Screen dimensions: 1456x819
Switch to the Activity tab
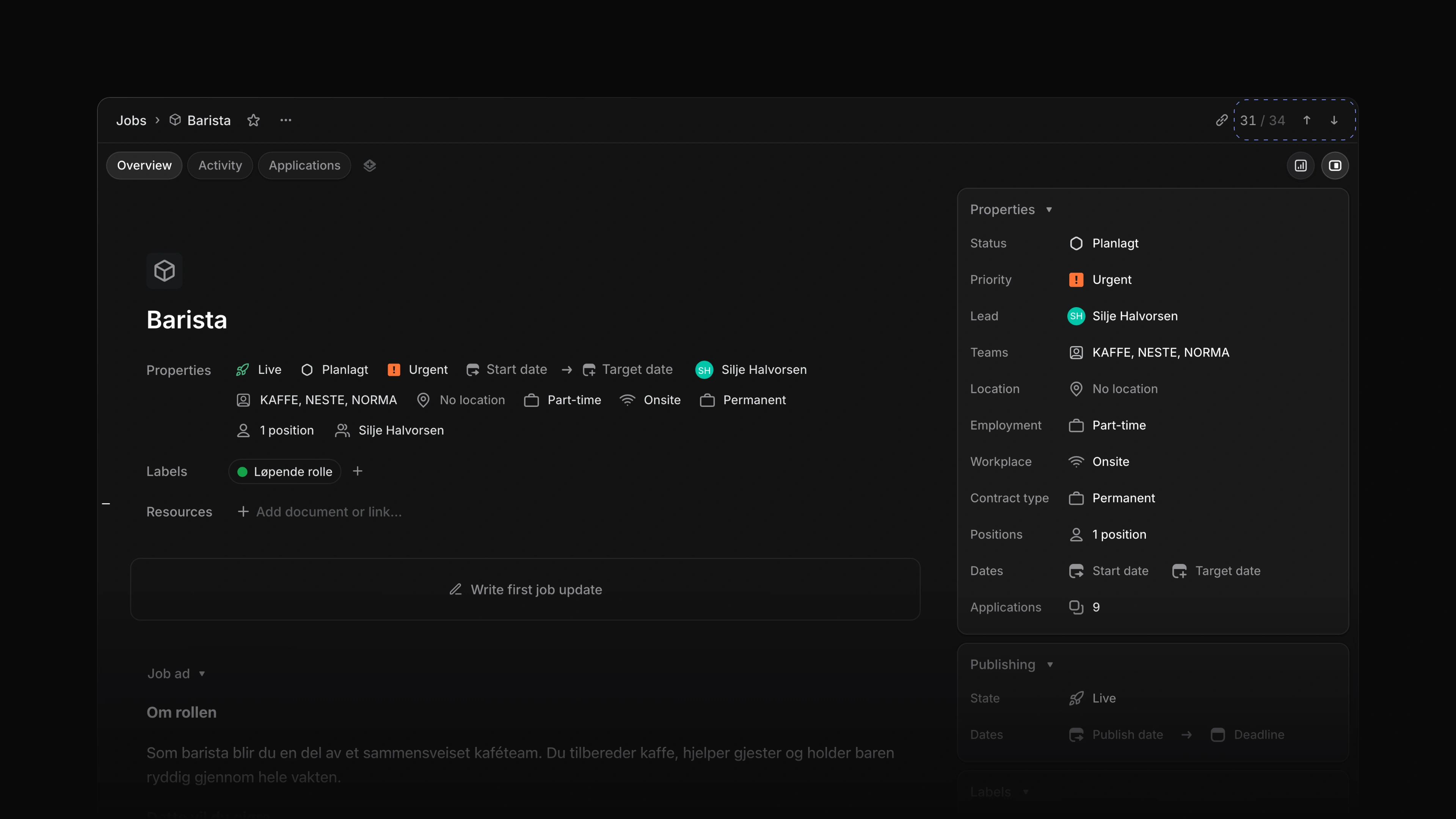point(220,166)
